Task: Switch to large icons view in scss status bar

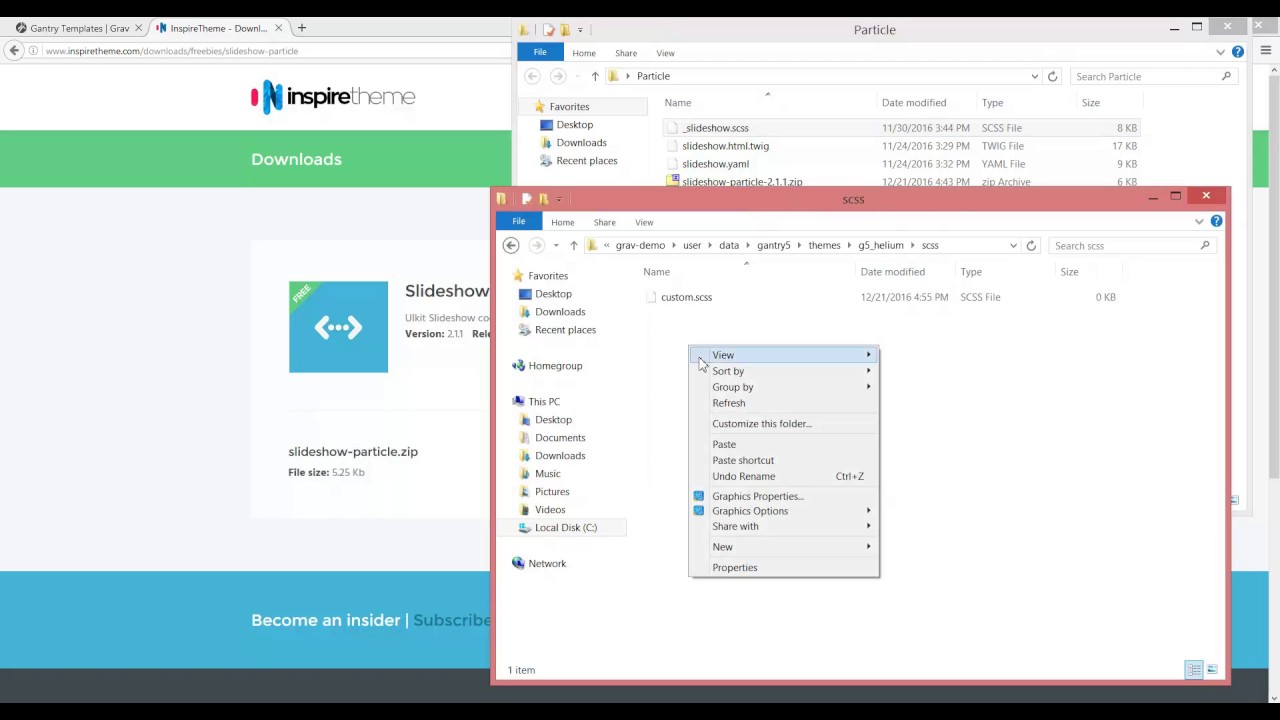Action: [1212, 670]
